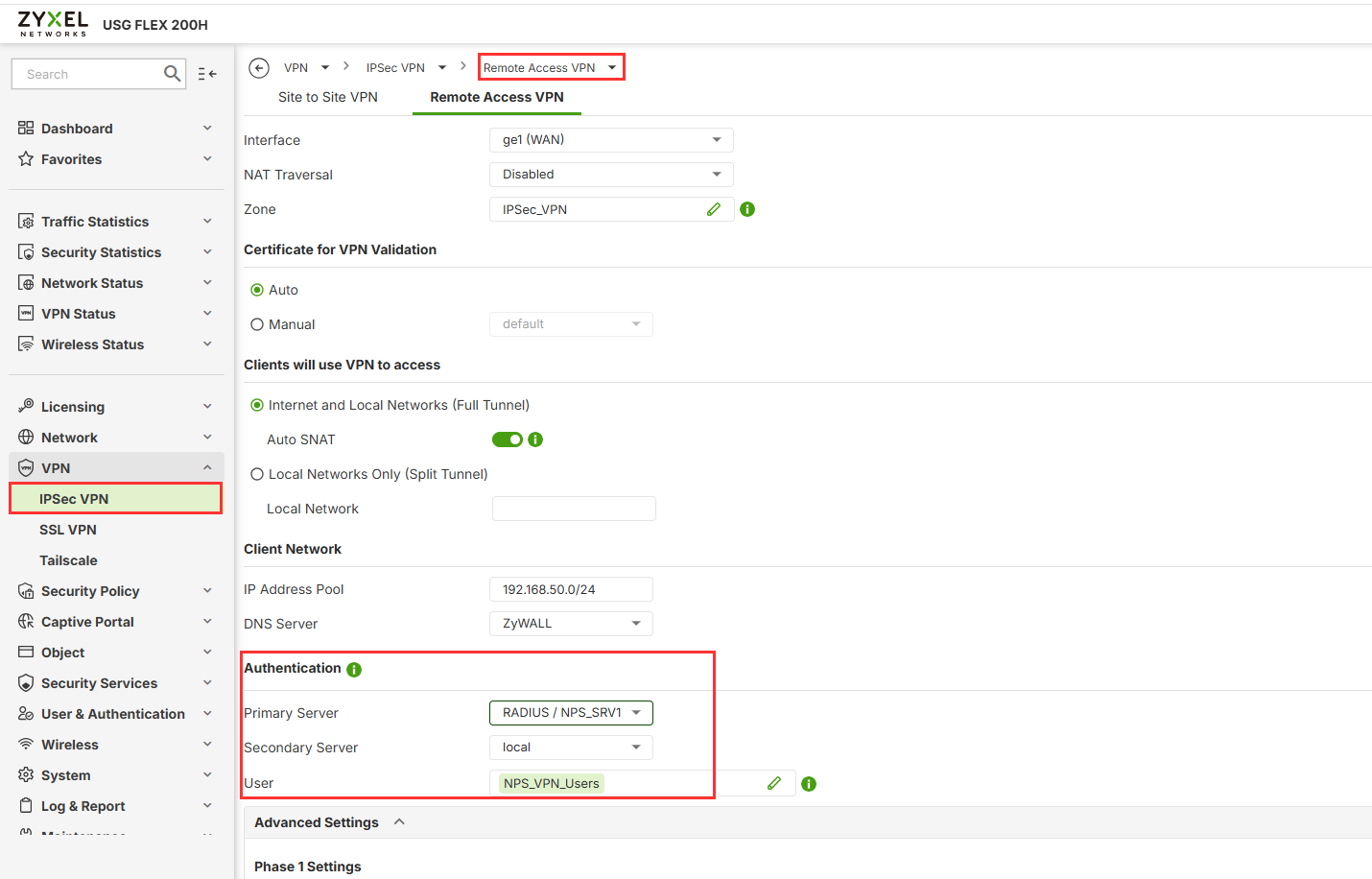Click the Local Network input field
1372x879 pixels.
pos(574,509)
